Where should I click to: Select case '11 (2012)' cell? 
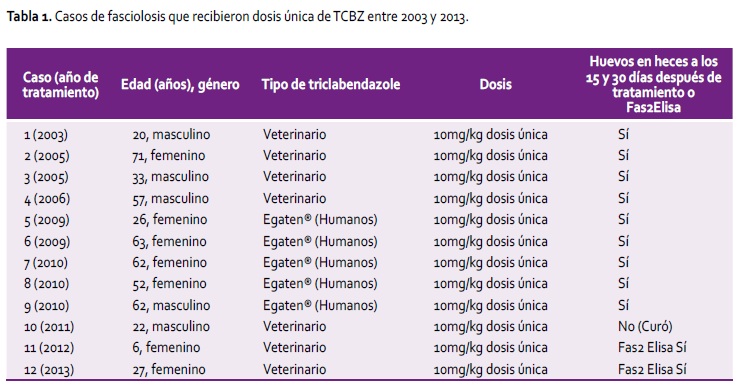tap(49, 348)
